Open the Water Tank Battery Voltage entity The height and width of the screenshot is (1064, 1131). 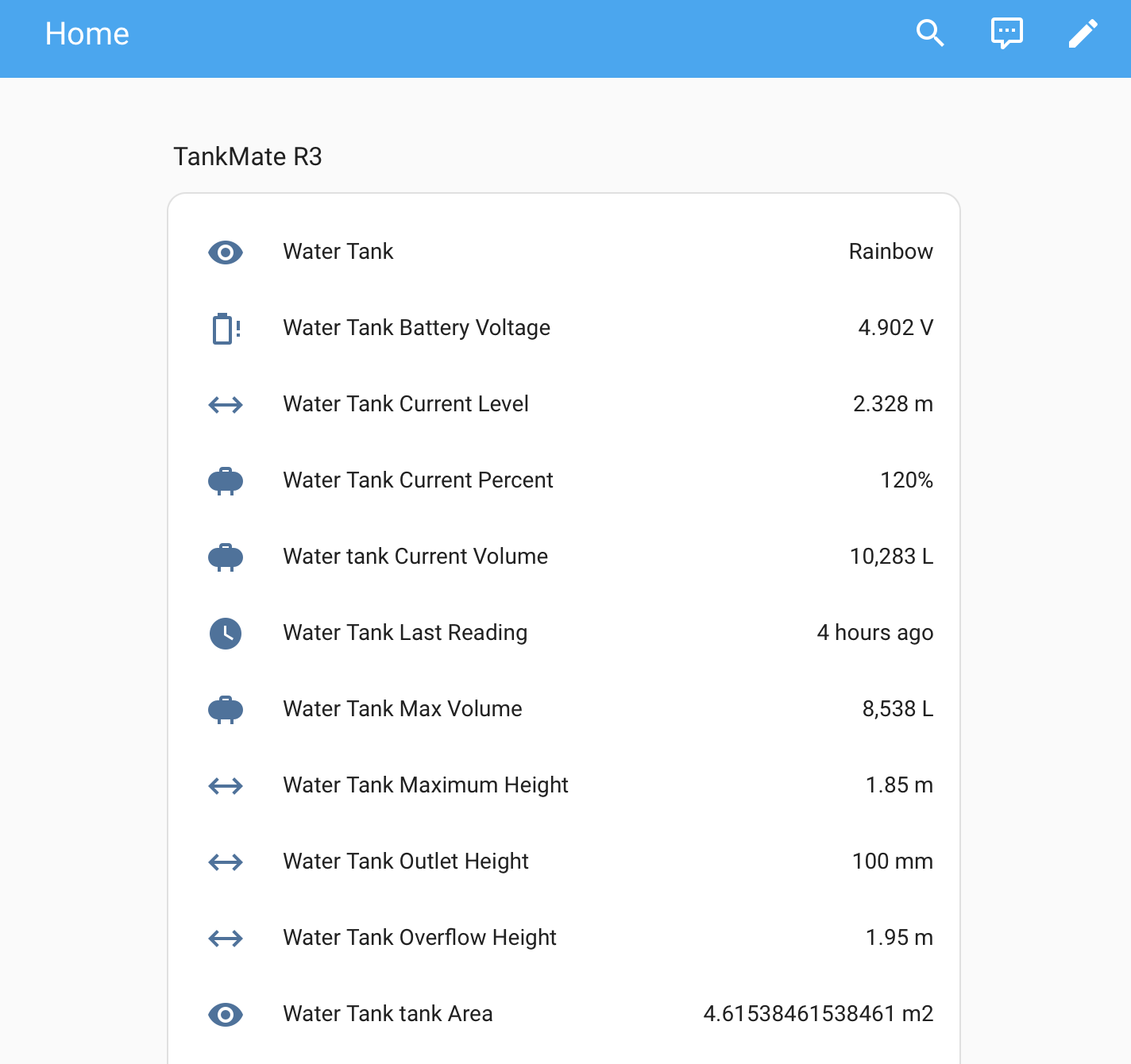416,328
